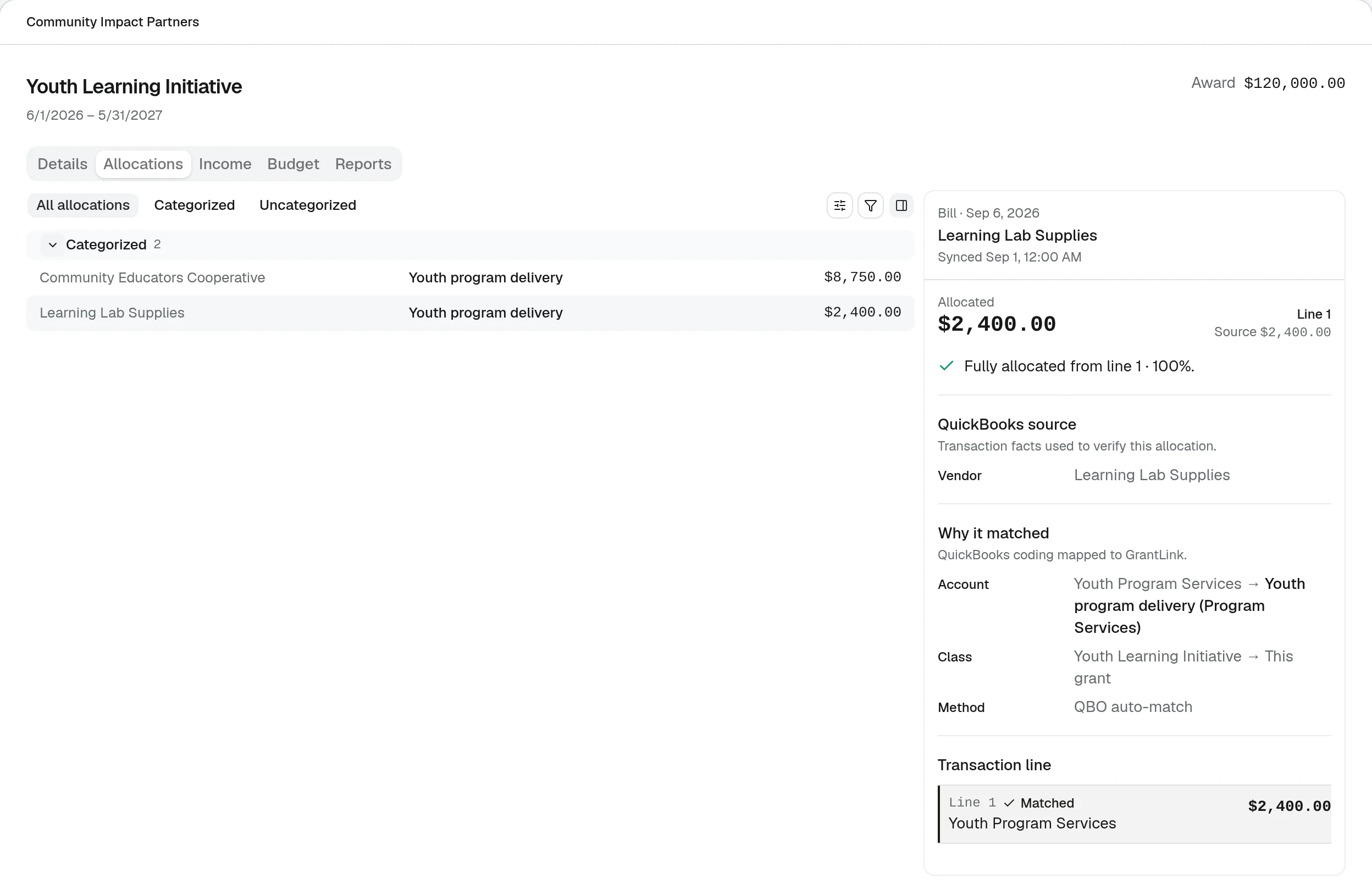Select the All allocations filter

click(83, 205)
